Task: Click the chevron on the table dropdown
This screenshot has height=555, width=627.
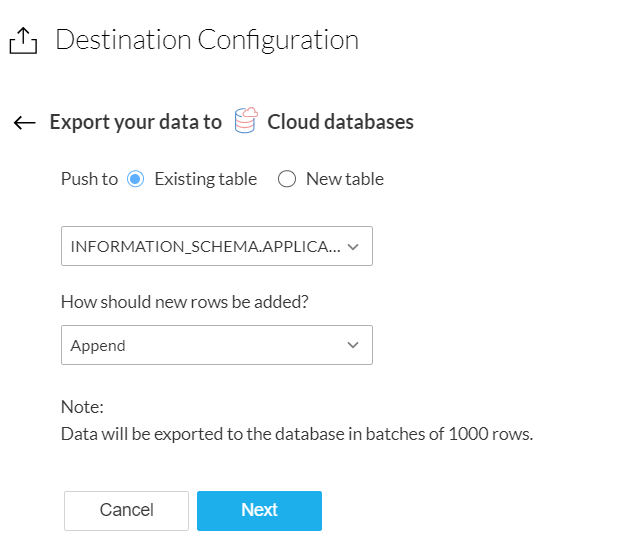Action: pos(354,246)
